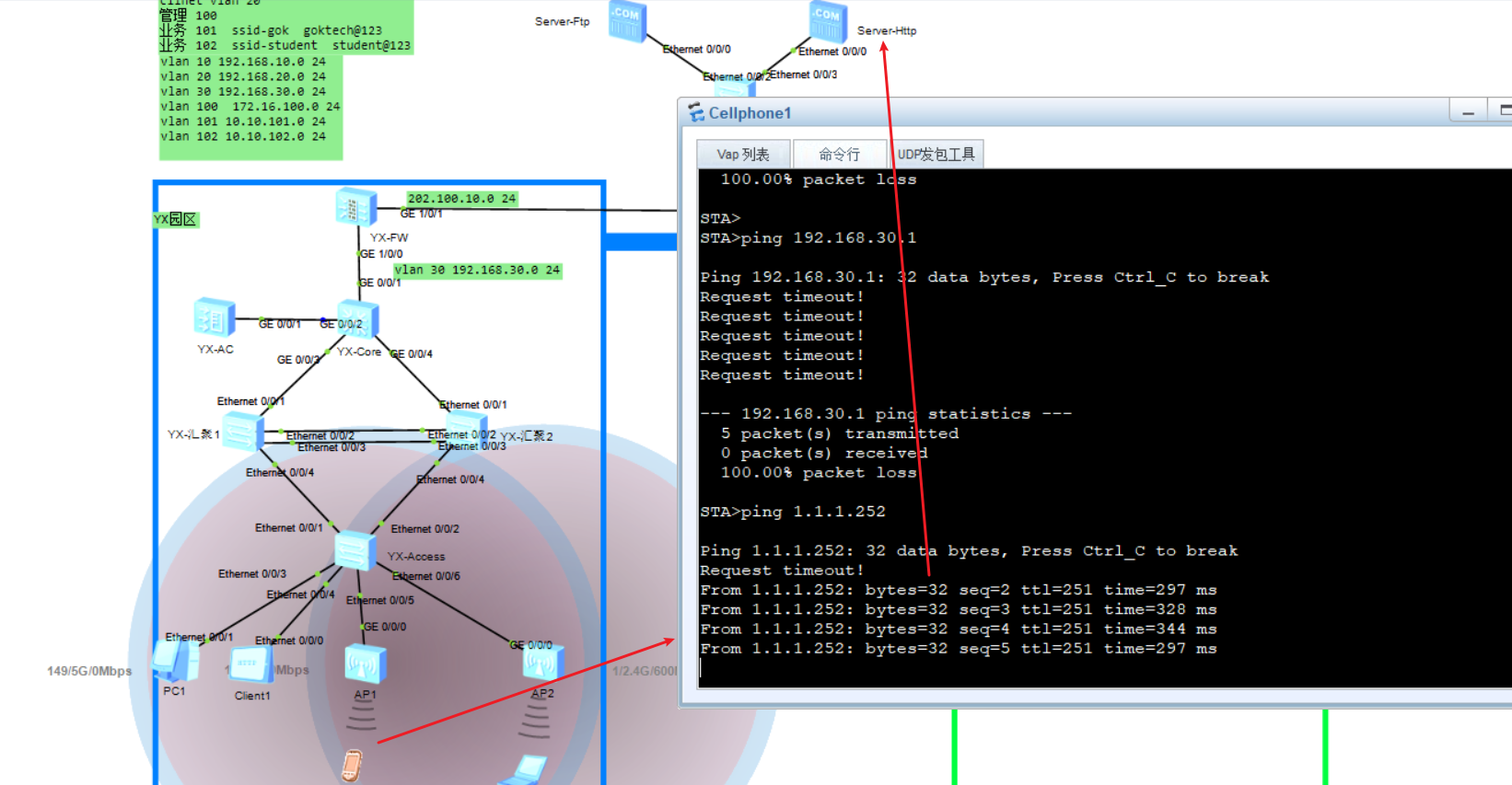Select the PC1 computer icon
The height and width of the screenshot is (785, 1512).
click(x=175, y=661)
